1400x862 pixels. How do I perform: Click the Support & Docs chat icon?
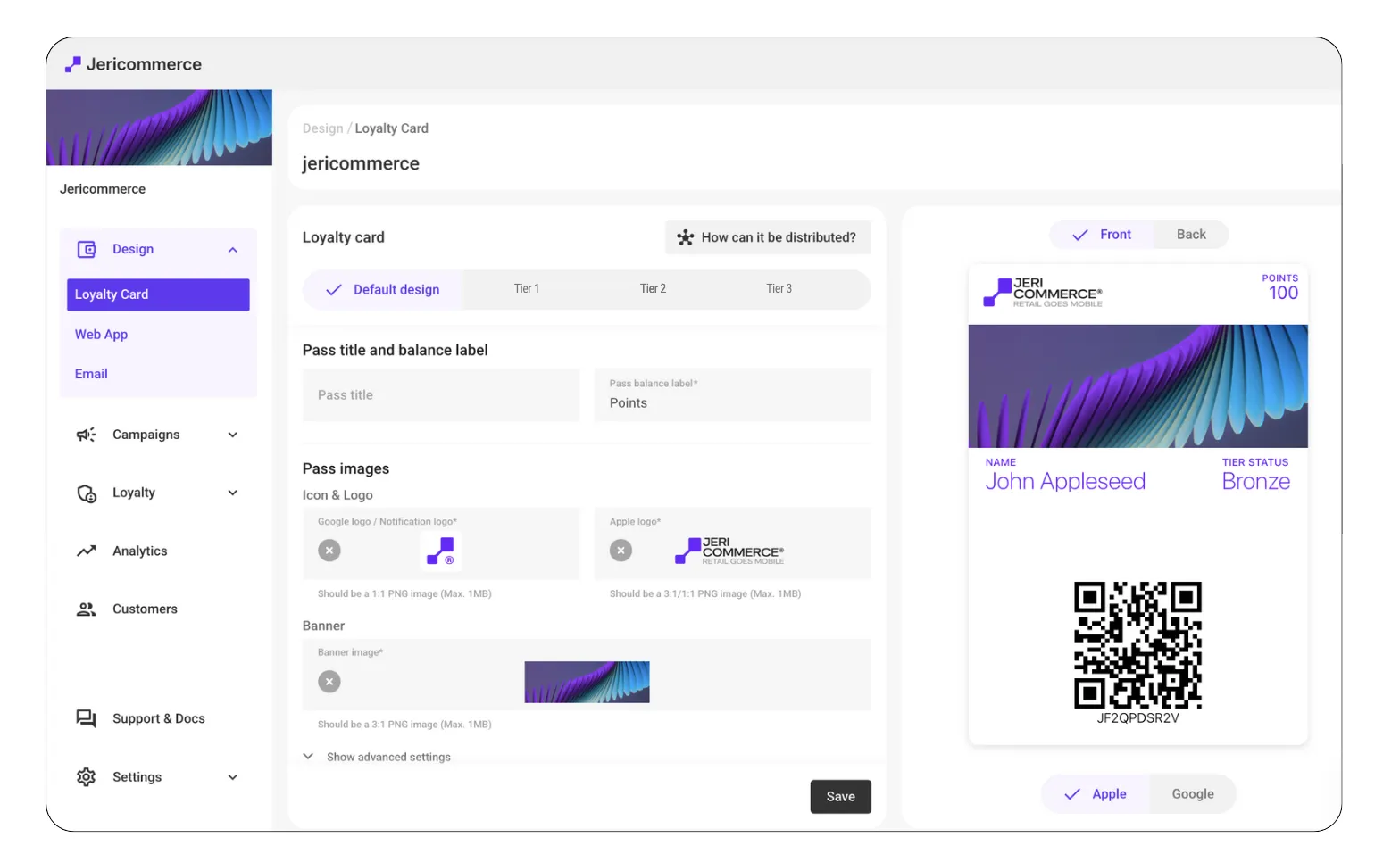[86, 718]
